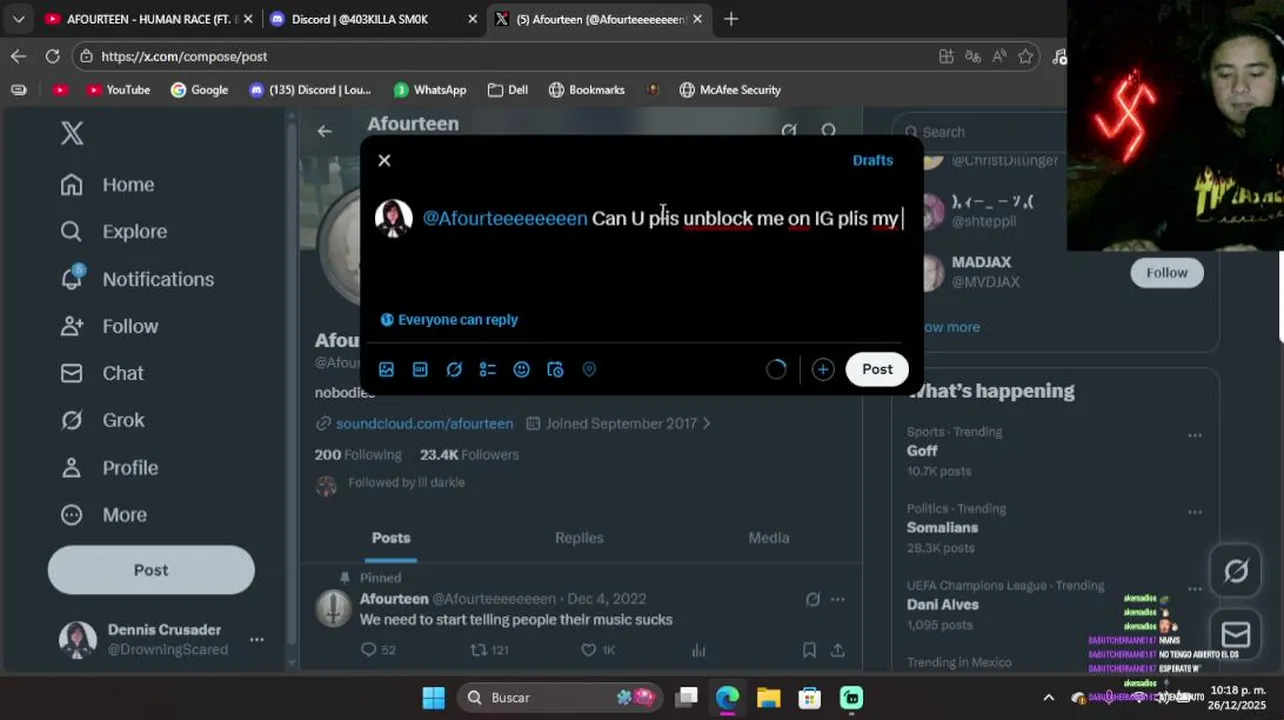Bookmark the pinned post

[x=809, y=650]
